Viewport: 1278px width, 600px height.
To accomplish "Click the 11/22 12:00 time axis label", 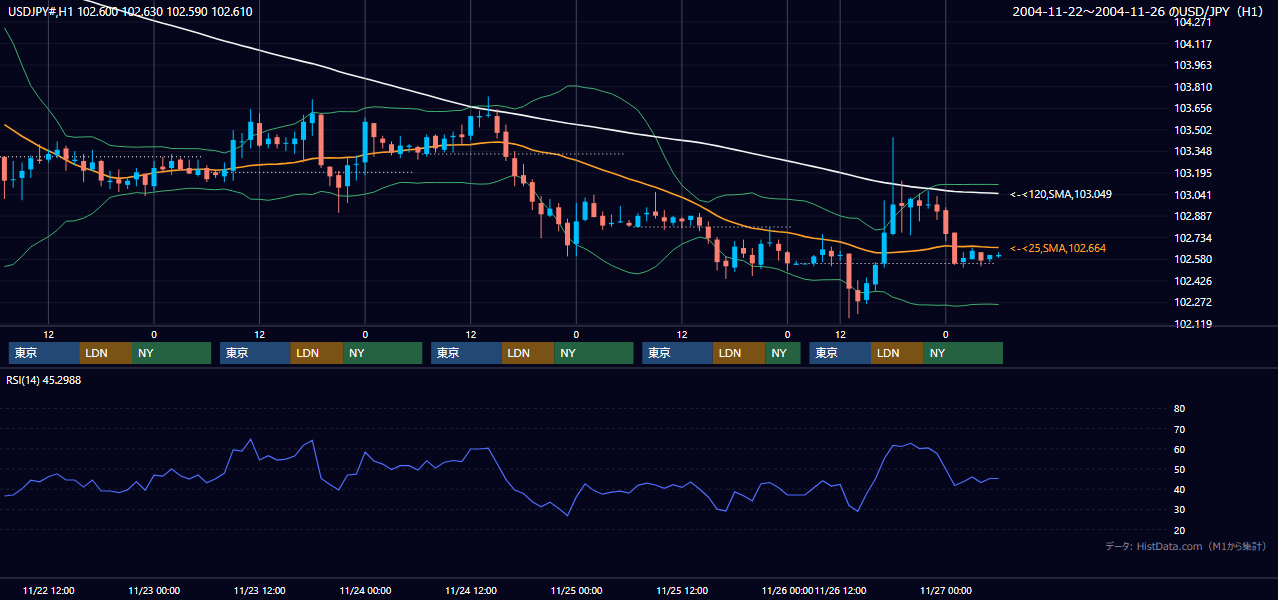I will pos(48,591).
